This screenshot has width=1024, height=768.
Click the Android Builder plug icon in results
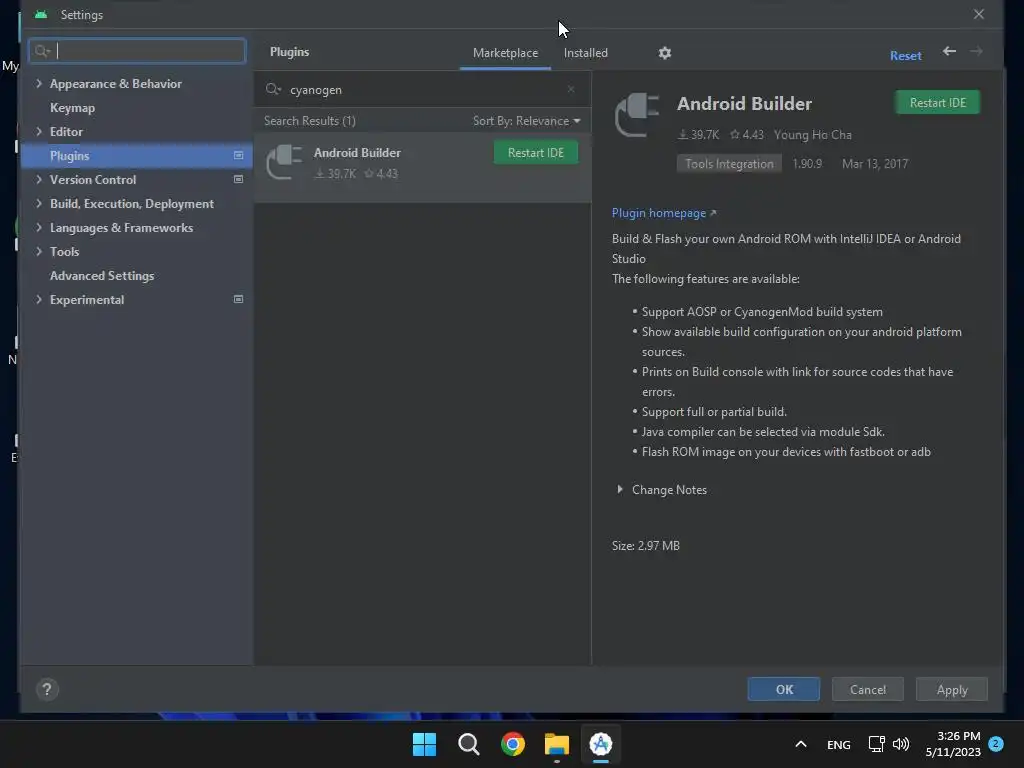click(x=285, y=161)
